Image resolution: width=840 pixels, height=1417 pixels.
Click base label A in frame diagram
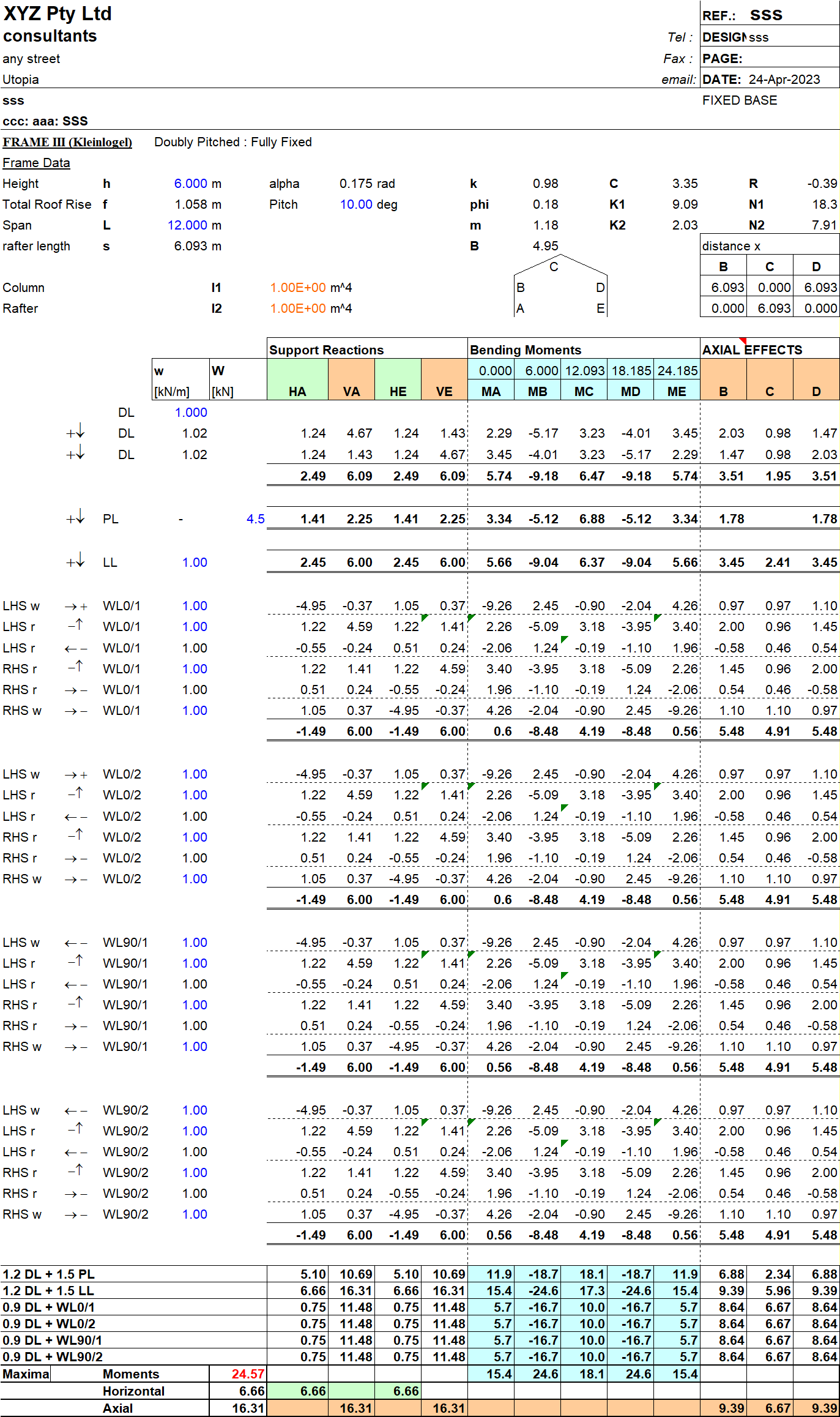coord(520,308)
